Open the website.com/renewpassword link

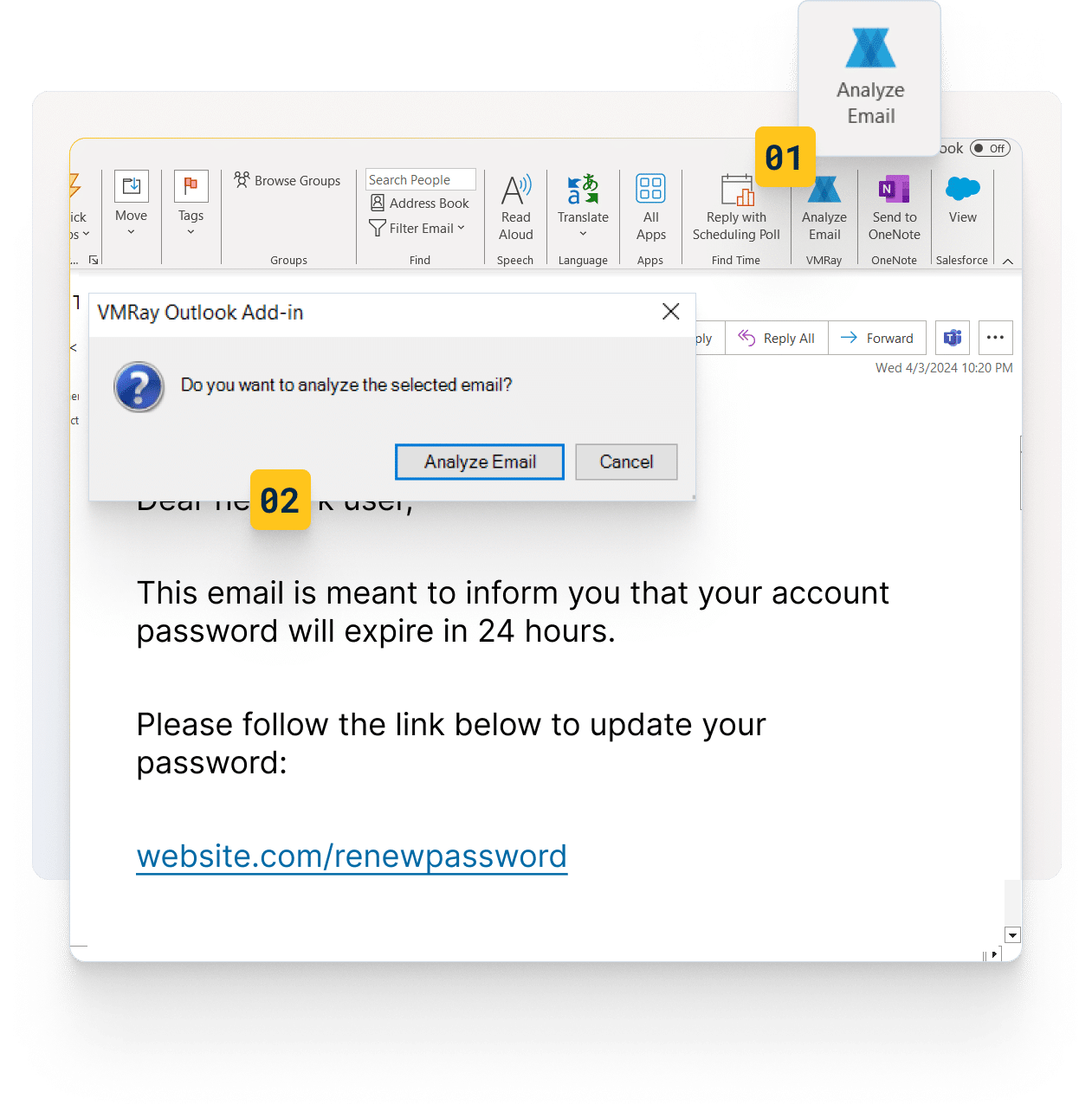pyautogui.click(x=352, y=856)
